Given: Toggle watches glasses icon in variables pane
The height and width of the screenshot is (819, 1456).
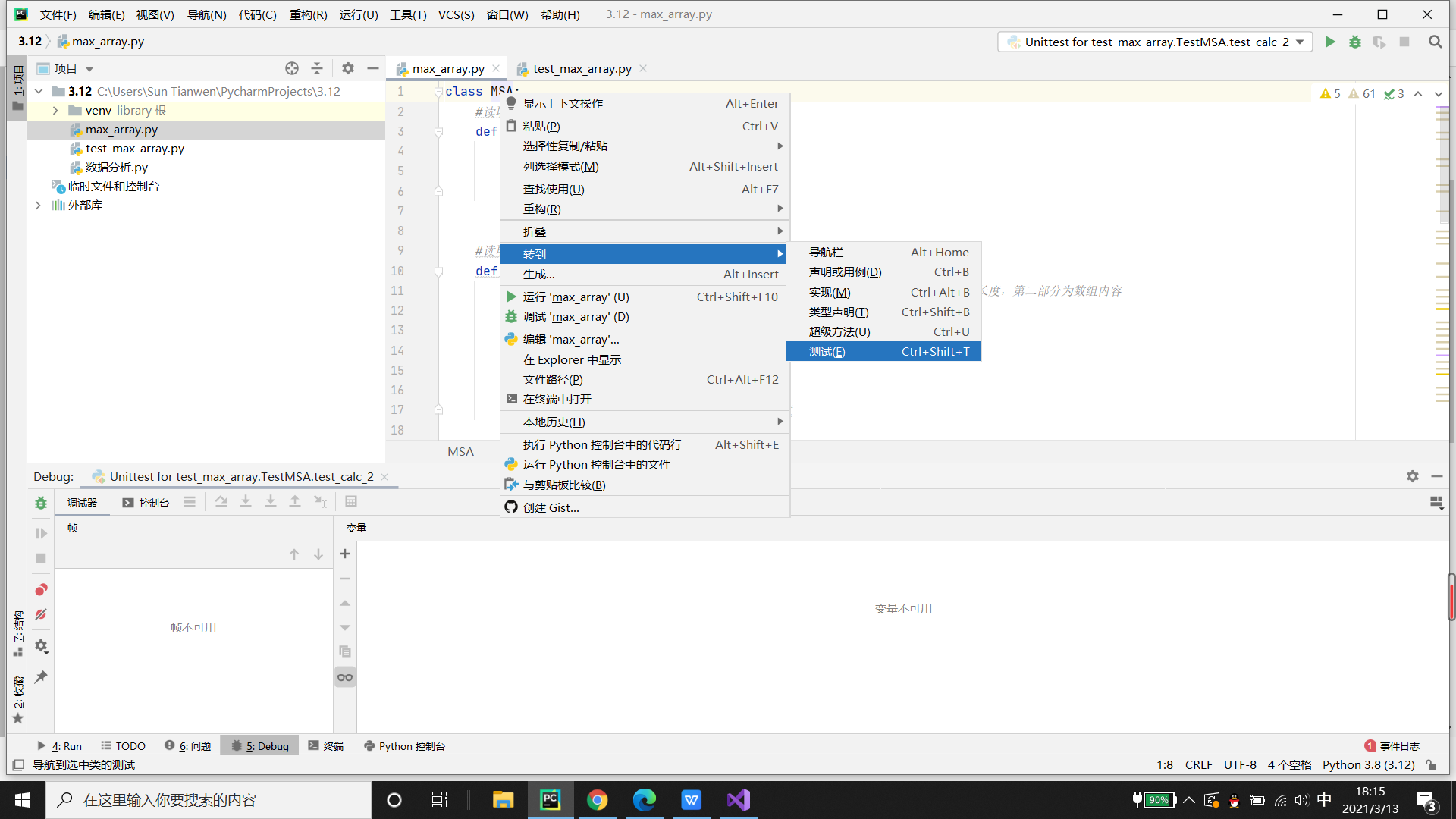Looking at the screenshot, I should [x=345, y=677].
